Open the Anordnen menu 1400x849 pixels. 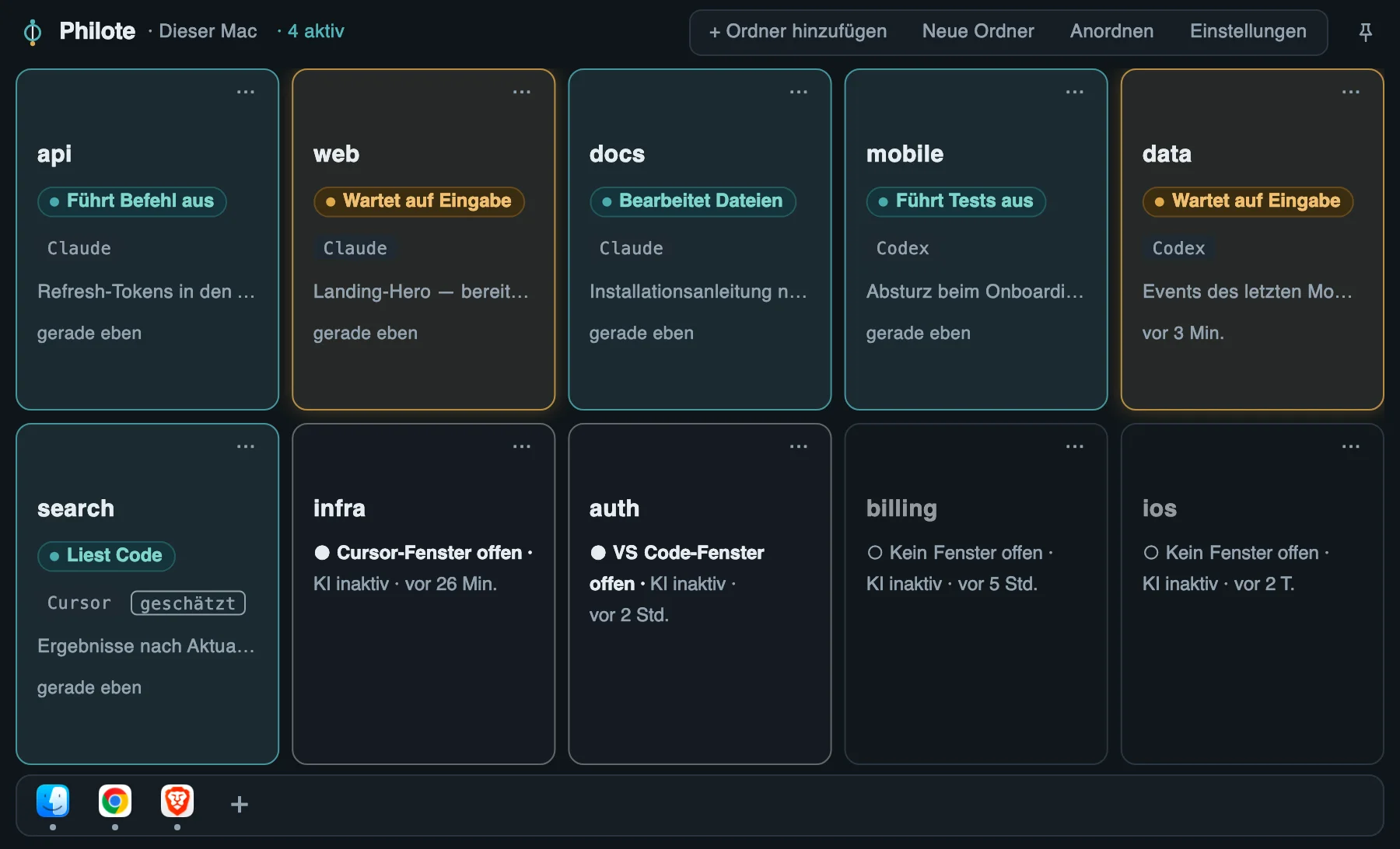pyautogui.click(x=1112, y=31)
